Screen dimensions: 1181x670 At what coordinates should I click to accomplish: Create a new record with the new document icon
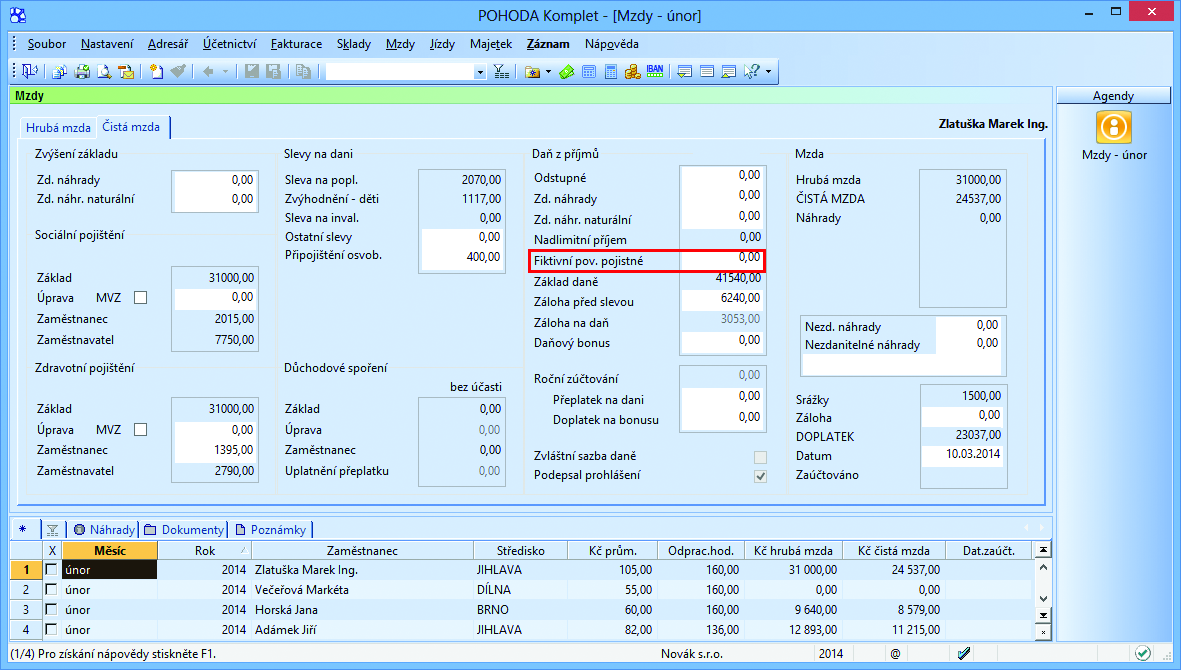(156, 72)
